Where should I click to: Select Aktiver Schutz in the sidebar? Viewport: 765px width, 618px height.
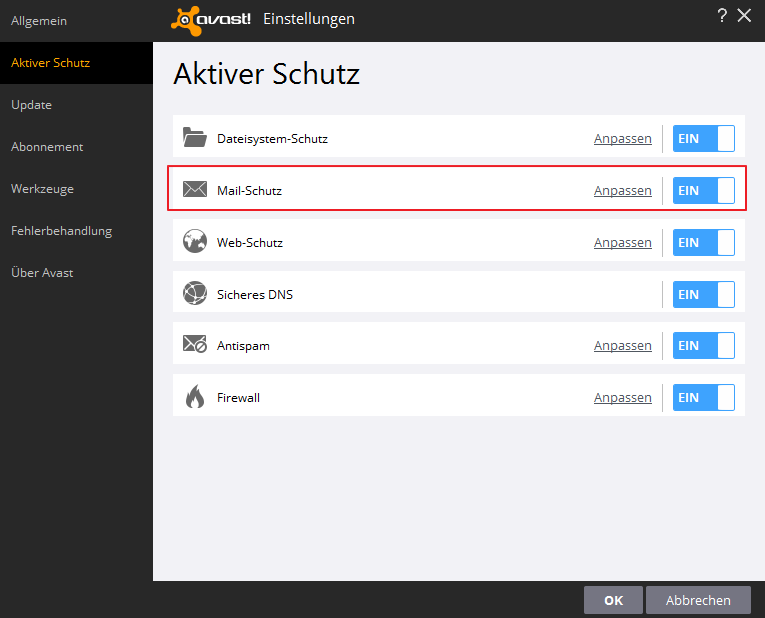[x=76, y=63]
